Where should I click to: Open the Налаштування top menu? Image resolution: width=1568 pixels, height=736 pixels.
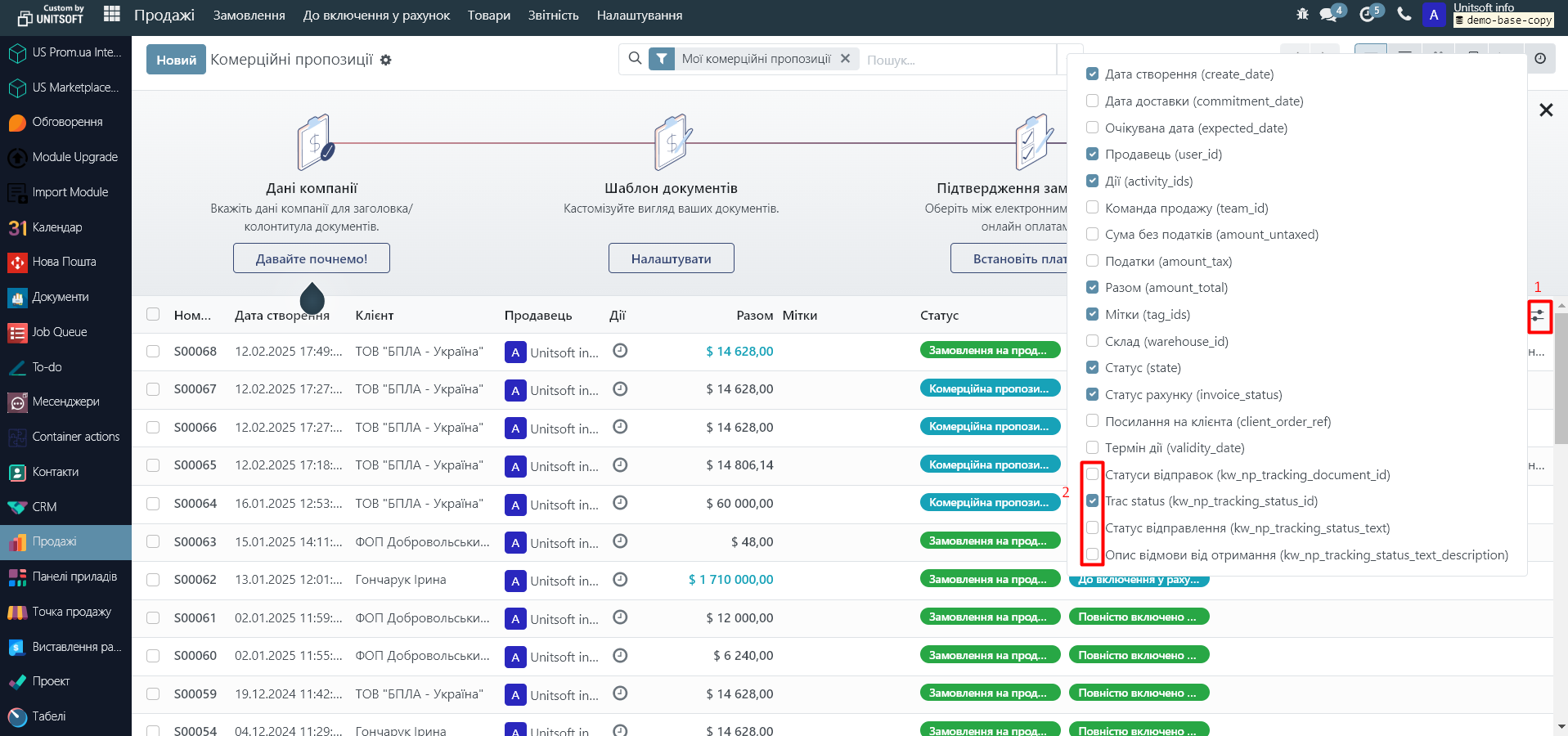tap(639, 16)
